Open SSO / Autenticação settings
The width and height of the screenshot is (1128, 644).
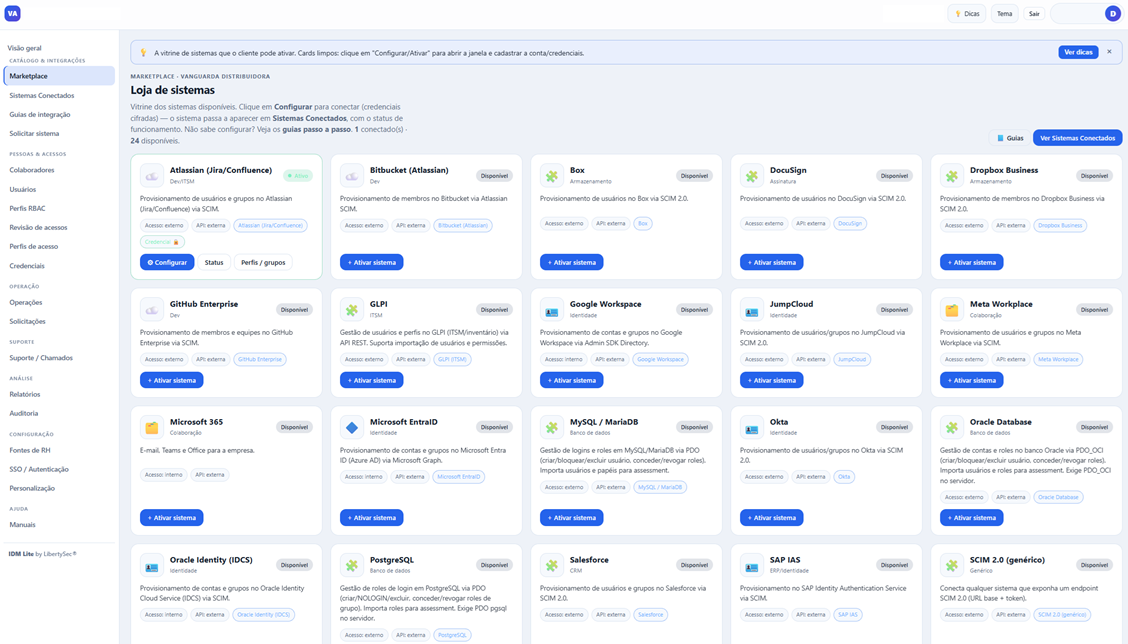pyautogui.click(x=59, y=469)
